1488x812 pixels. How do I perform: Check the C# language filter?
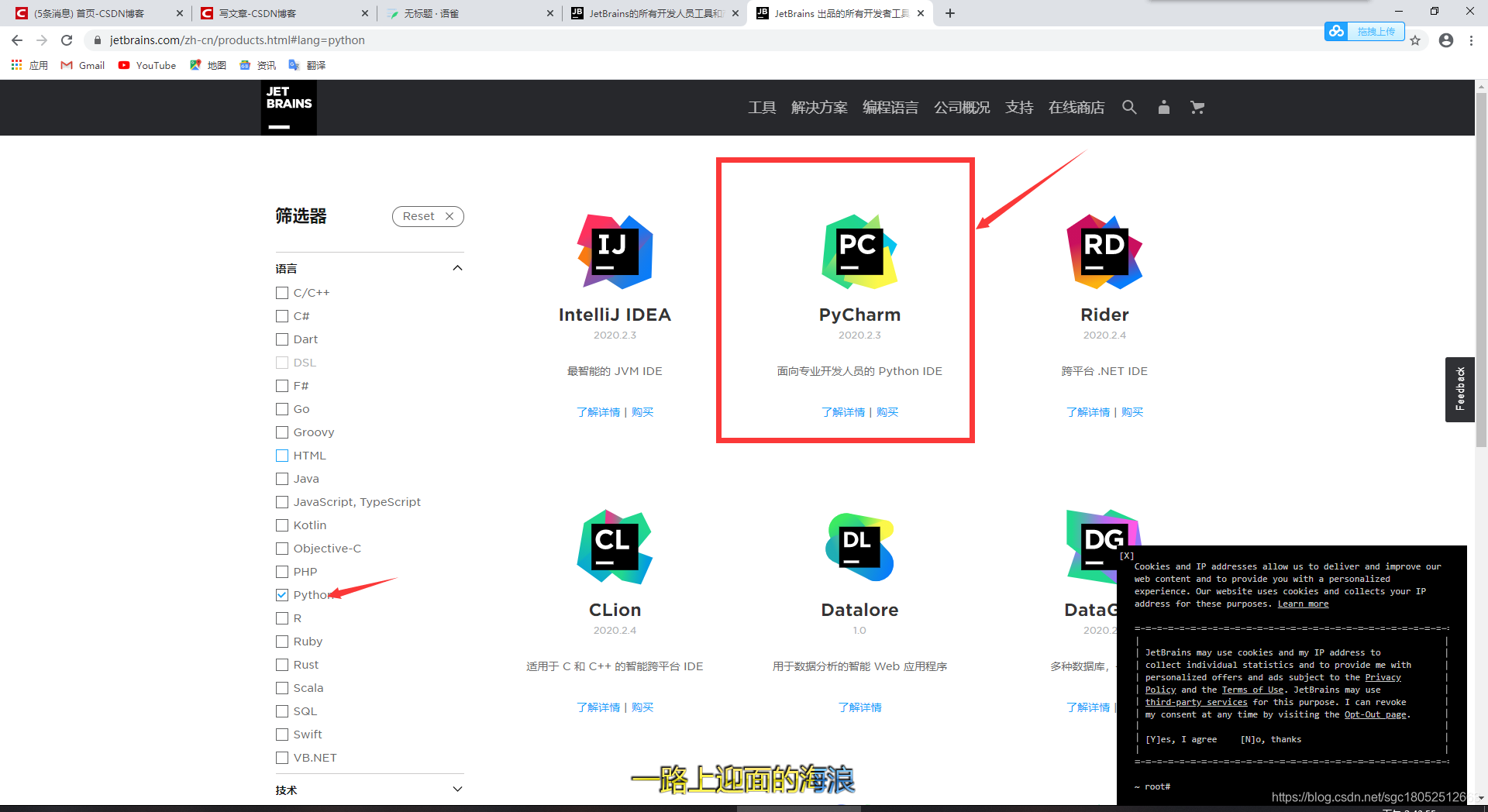pyautogui.click(x=282, y=316)
